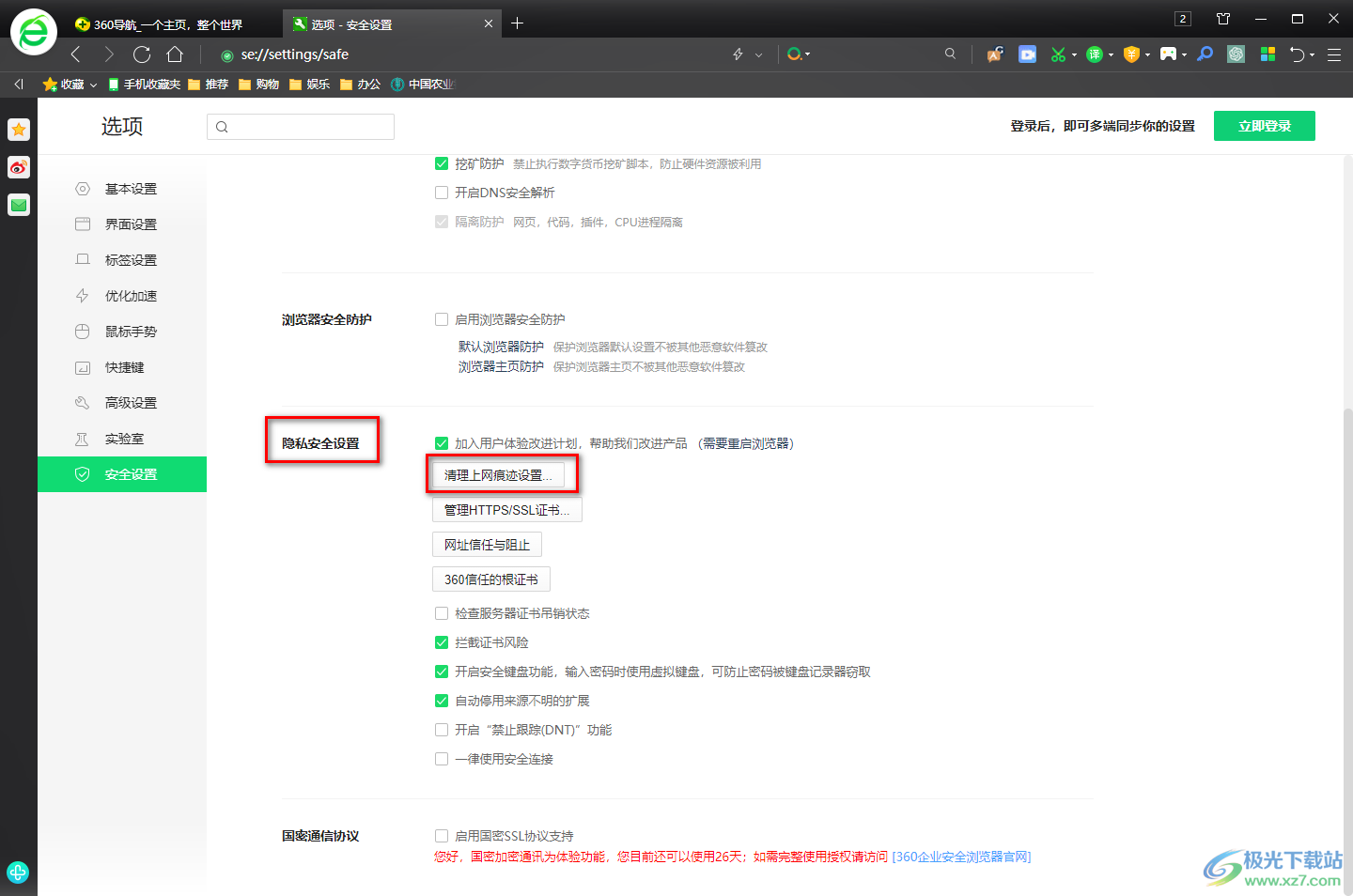
Task: Enable the 禁止跟踪(DNT) checkbox
Action: pyautogui.click(x=442, y=730)
